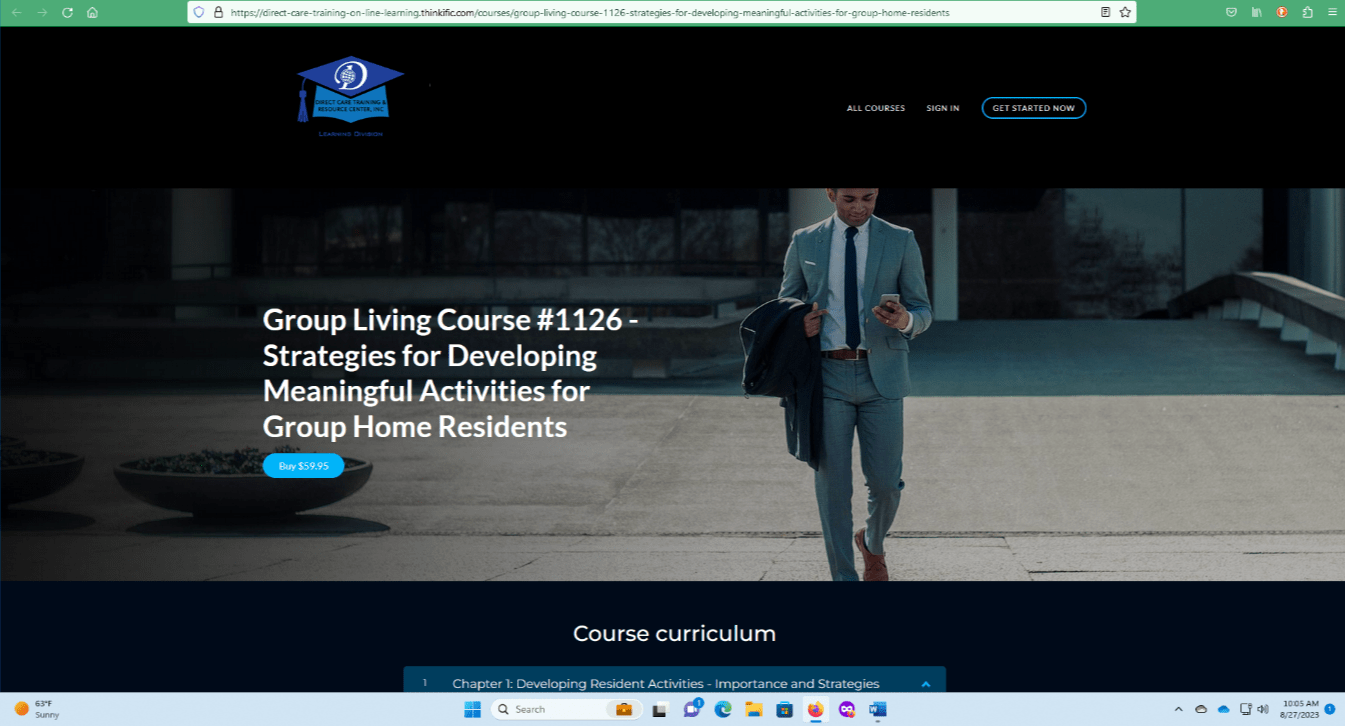
Task: Open File Explorer from the taskbar
Action: [x=753, y=709]
